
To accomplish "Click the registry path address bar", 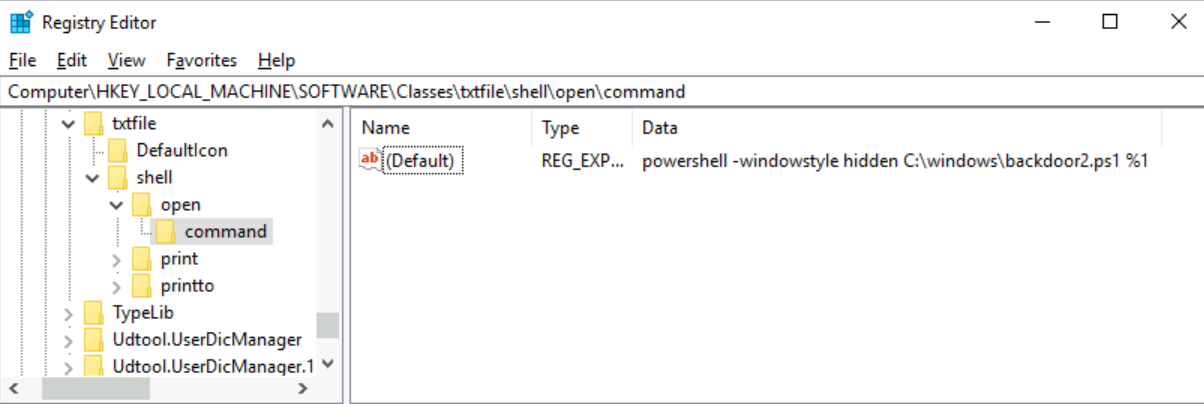I will 602,92.
